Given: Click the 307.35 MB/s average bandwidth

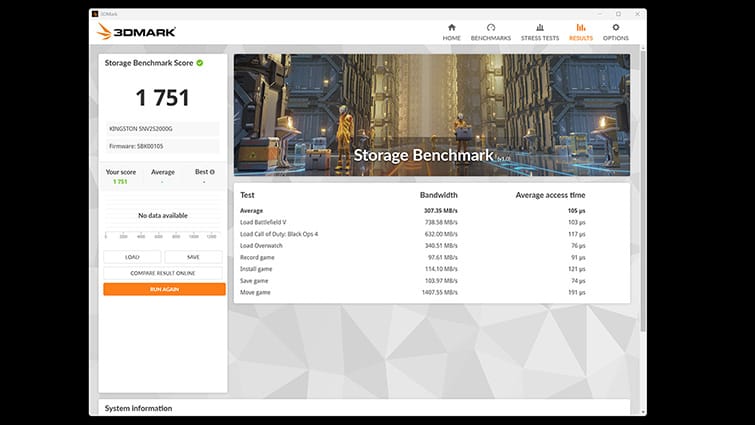Looking at the screenshot, I should 441,211.
